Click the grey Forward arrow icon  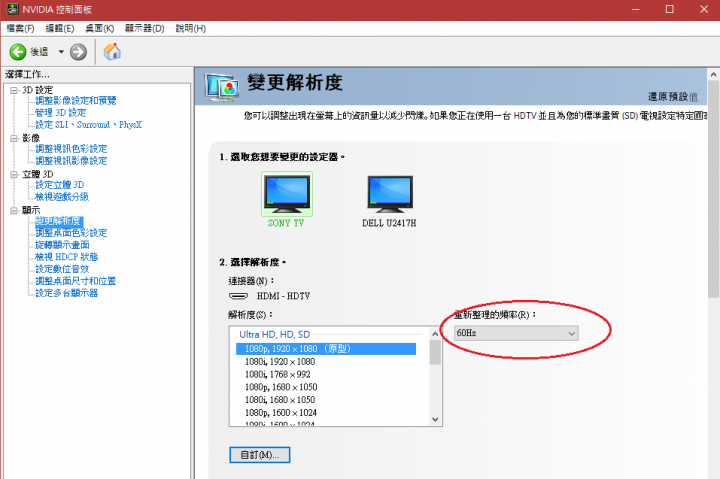pos(78,52)
